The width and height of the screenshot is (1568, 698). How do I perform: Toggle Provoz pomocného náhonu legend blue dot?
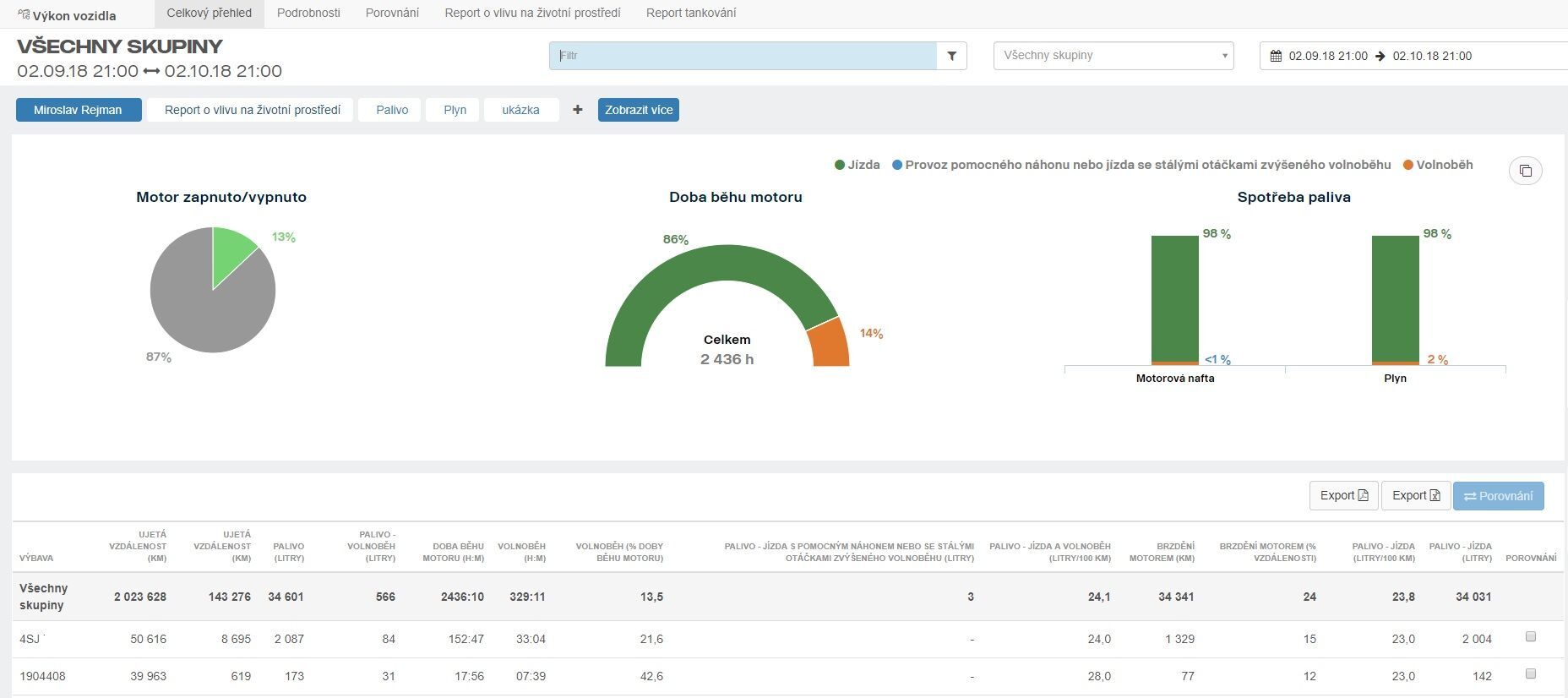[897, 165]
